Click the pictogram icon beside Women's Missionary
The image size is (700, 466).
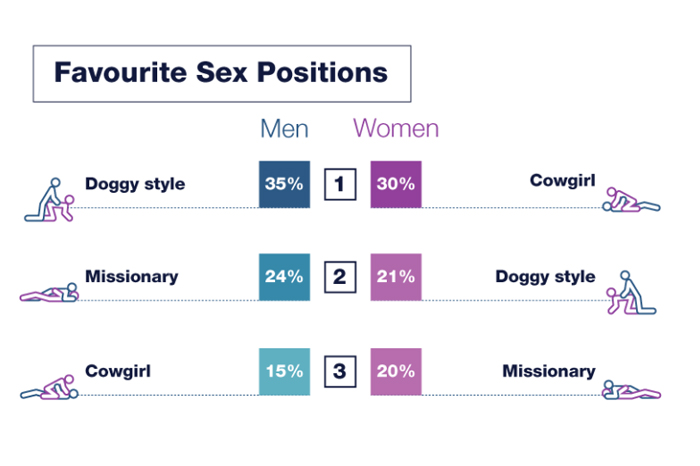tap(631, 387)
